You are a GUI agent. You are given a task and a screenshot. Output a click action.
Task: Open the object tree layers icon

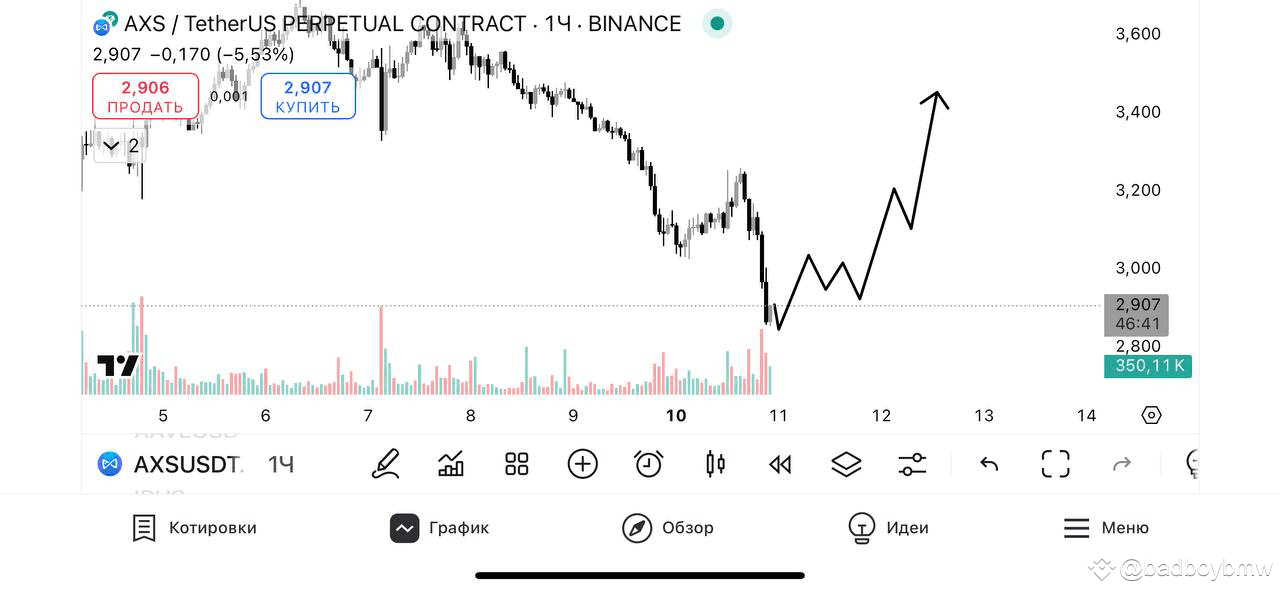(846, 464)
